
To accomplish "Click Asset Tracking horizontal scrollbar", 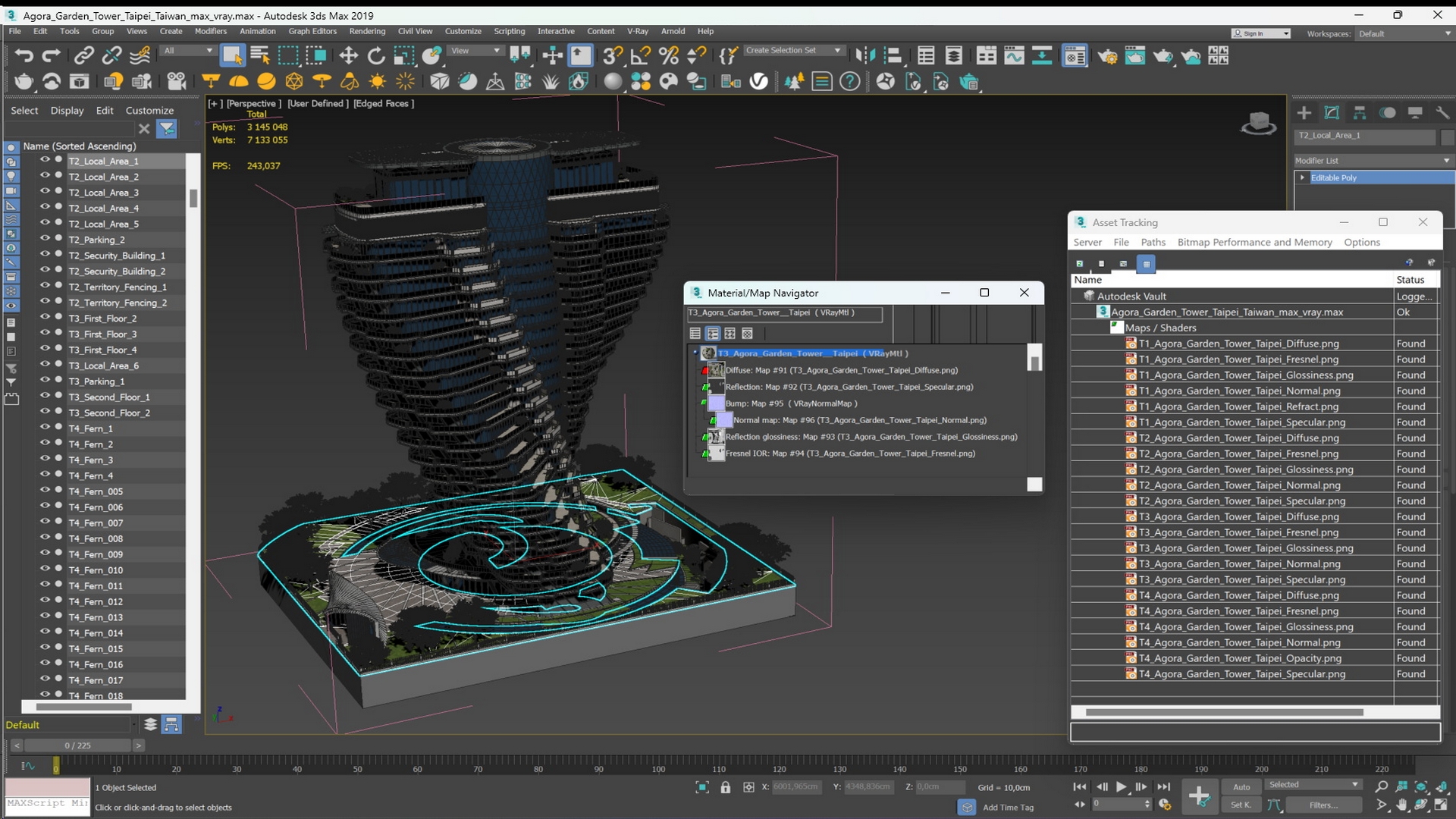I will 1224,712.
